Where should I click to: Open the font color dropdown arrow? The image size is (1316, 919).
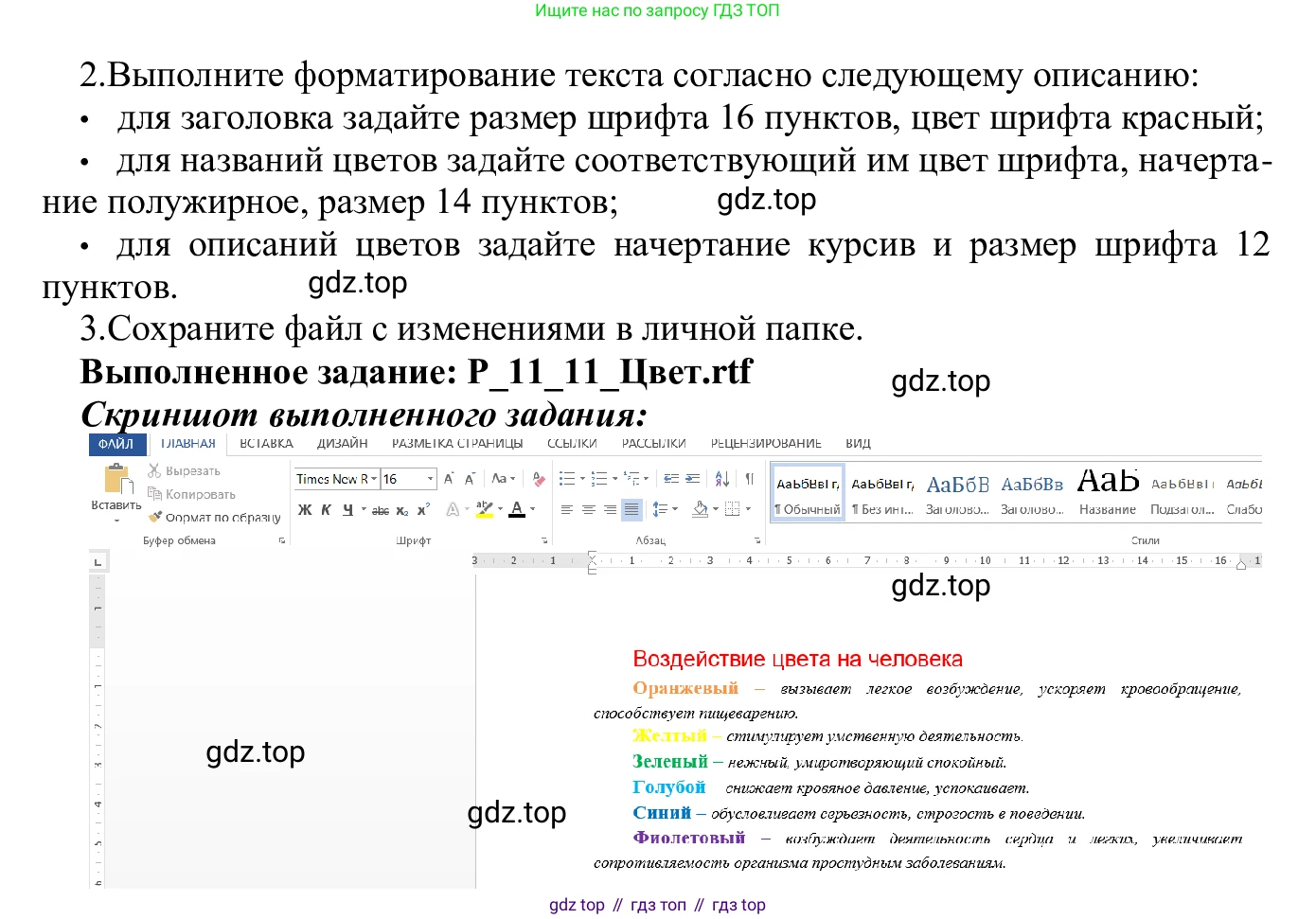pos(532,509)
